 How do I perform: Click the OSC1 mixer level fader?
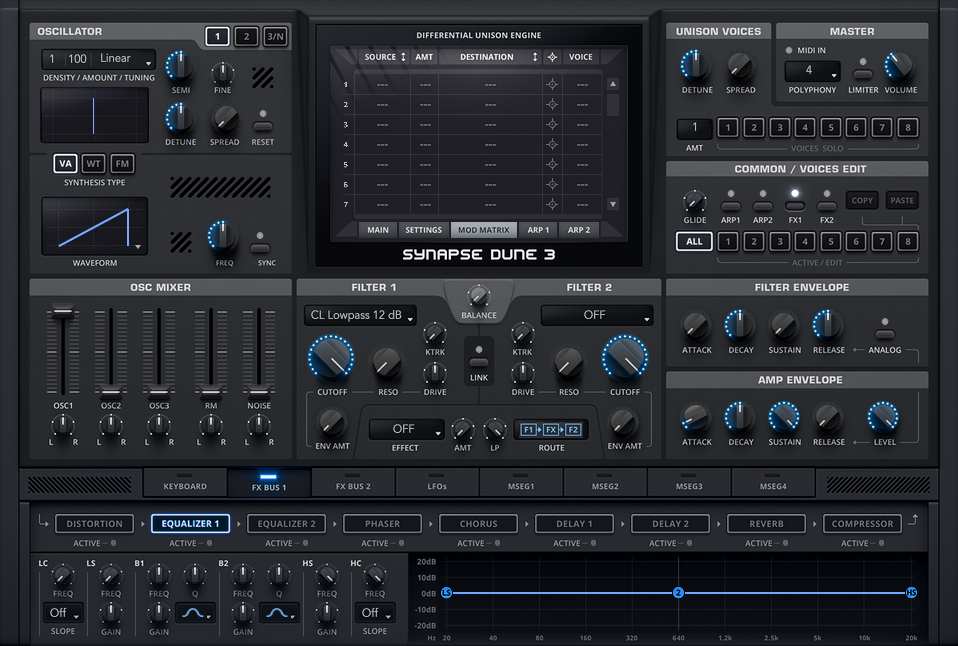click(62, 312)
